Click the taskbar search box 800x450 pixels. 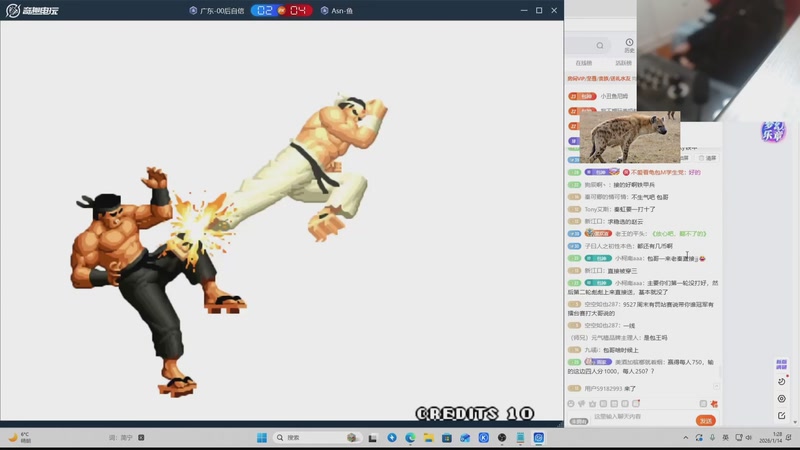[317, 437]
